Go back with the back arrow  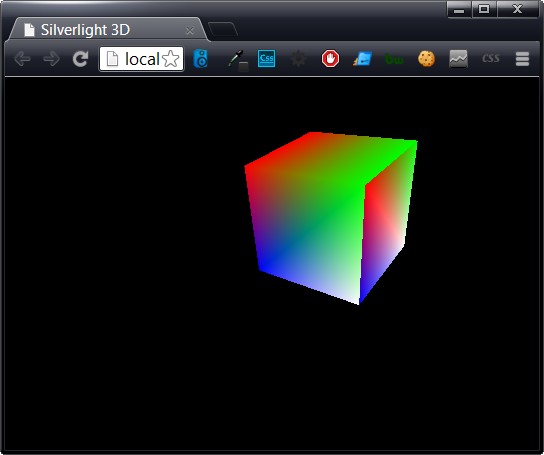[x=23, y=59]
